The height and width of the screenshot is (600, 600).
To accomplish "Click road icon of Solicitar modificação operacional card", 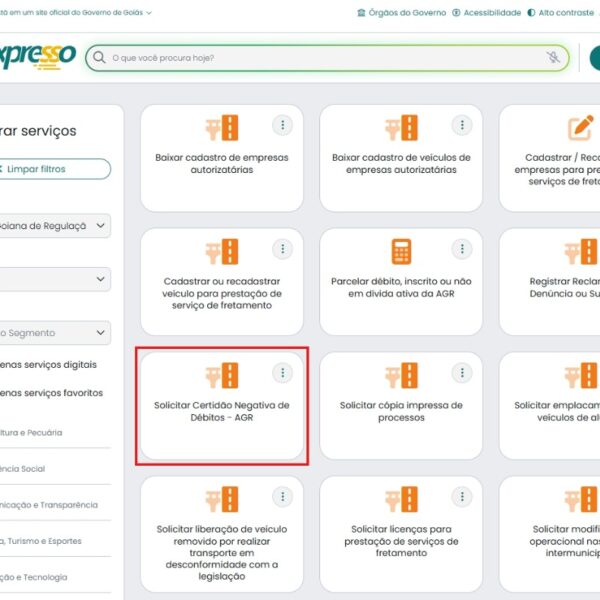I will click(581, 499).
